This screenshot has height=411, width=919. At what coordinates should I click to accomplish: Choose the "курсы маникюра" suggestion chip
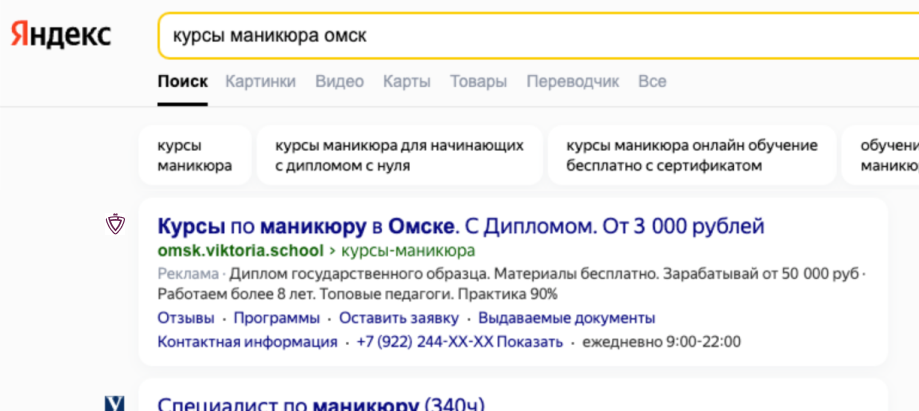(195, 155)
